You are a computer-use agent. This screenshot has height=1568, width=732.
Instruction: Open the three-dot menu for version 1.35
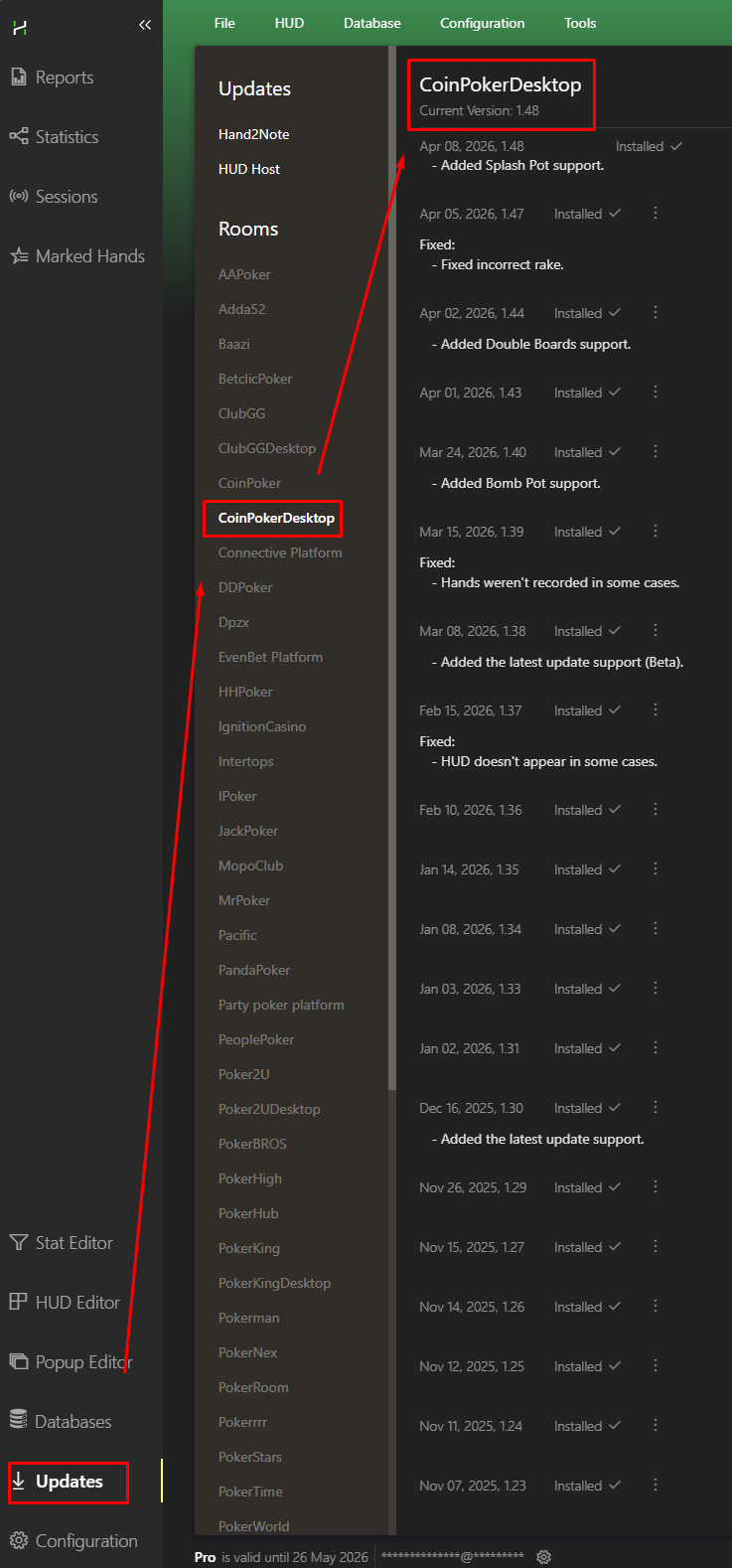656,869
